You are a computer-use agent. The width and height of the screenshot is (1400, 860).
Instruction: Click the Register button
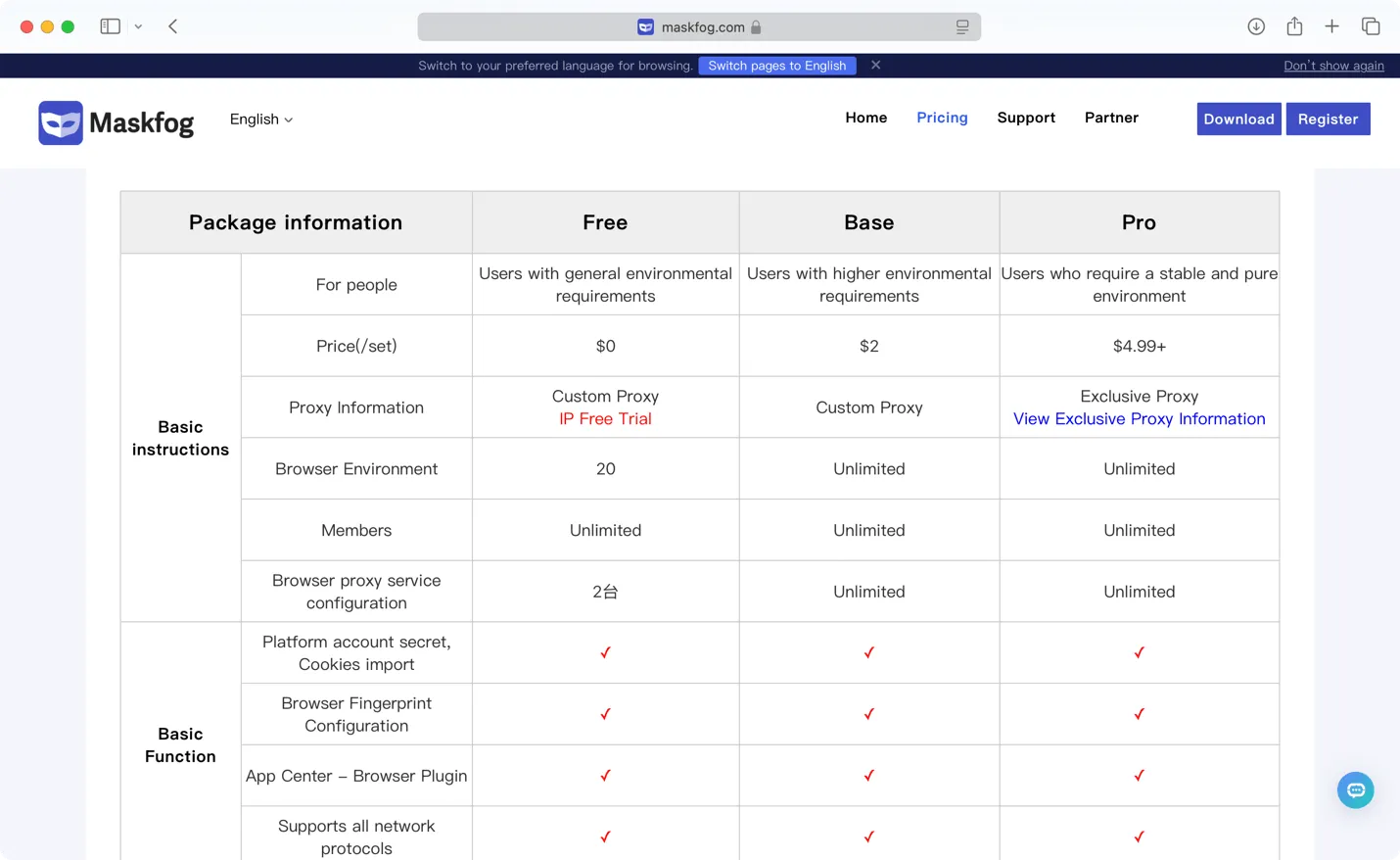[x=1329, y=119]
